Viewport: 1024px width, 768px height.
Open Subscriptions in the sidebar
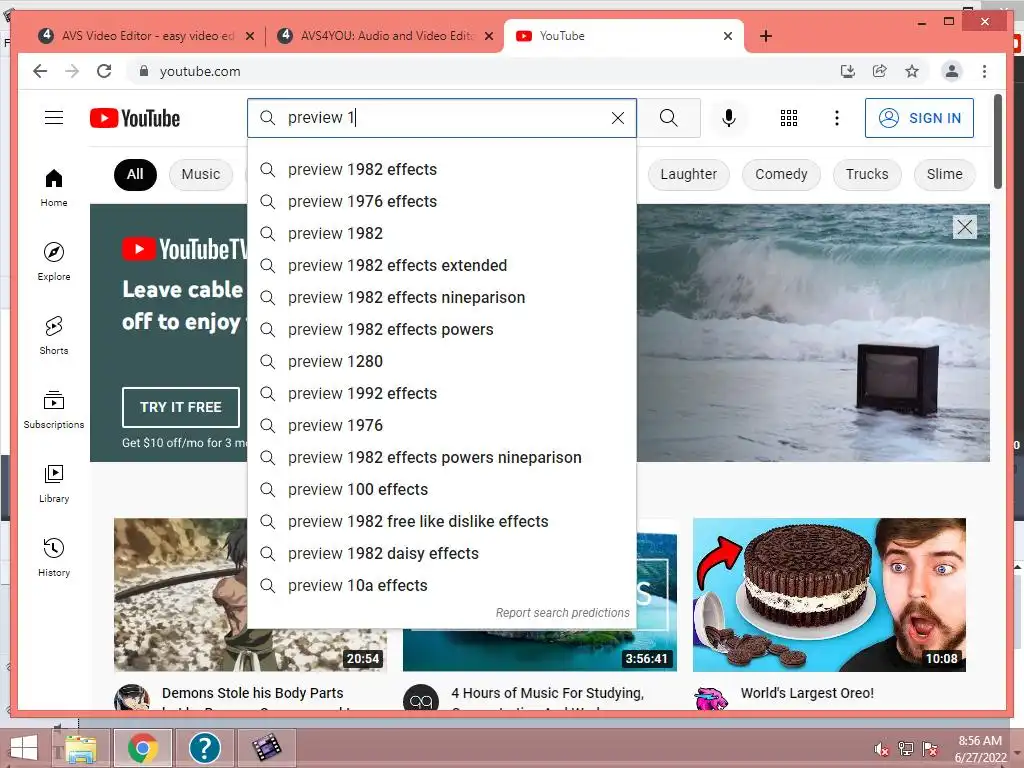pos(54,409)
